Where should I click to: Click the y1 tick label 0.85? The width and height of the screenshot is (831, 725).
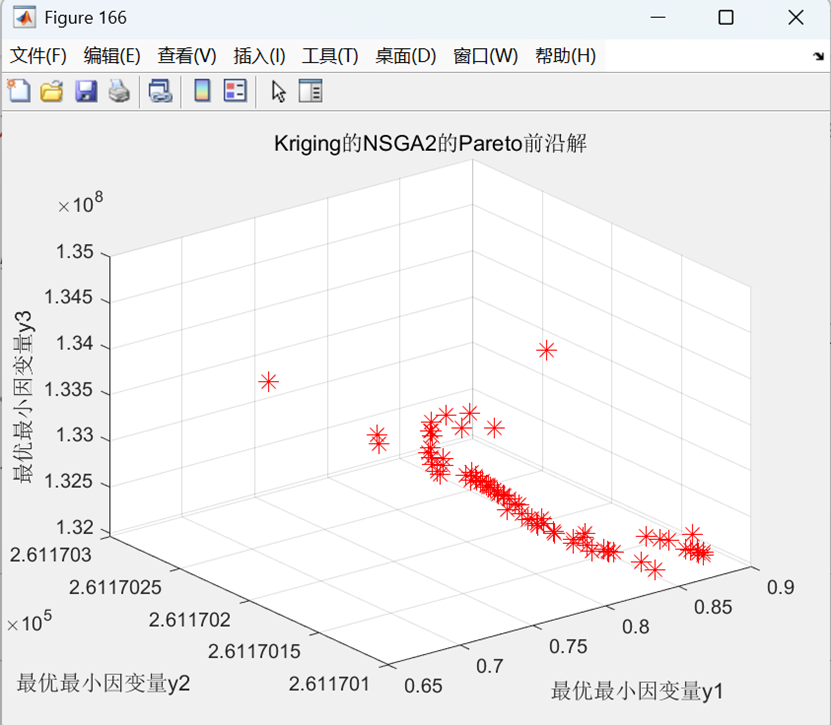coord(713,607)
